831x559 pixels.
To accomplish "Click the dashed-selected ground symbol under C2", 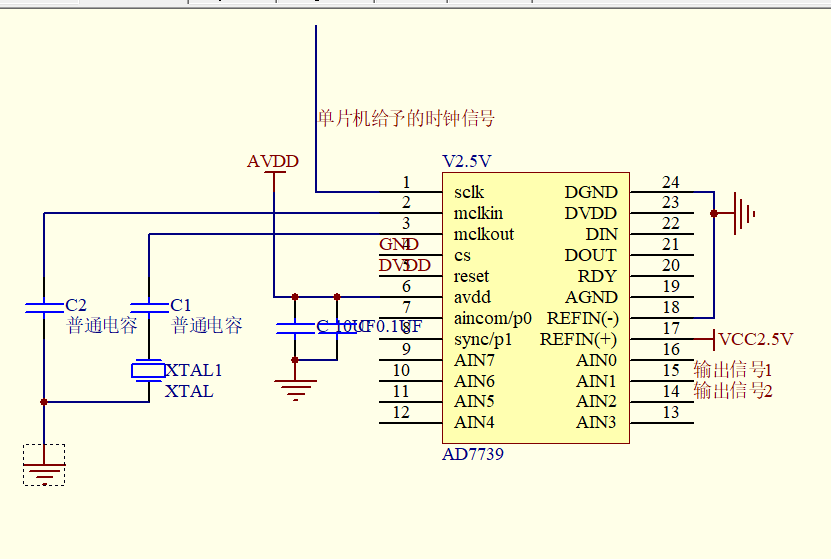I will click(44, 465).
